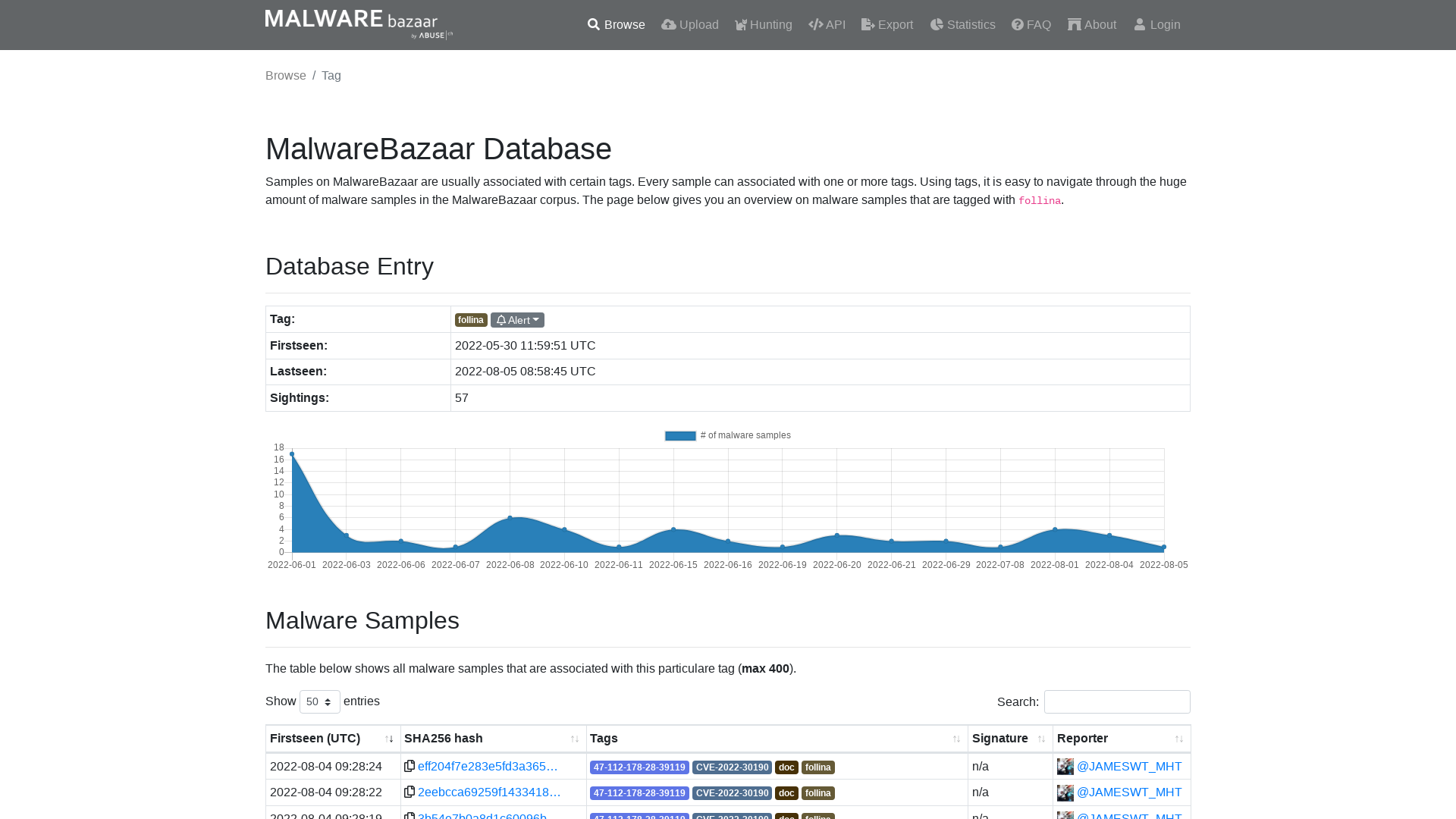Sort by Tags column
Screen dimensions: 1456x819
point(777,739)
